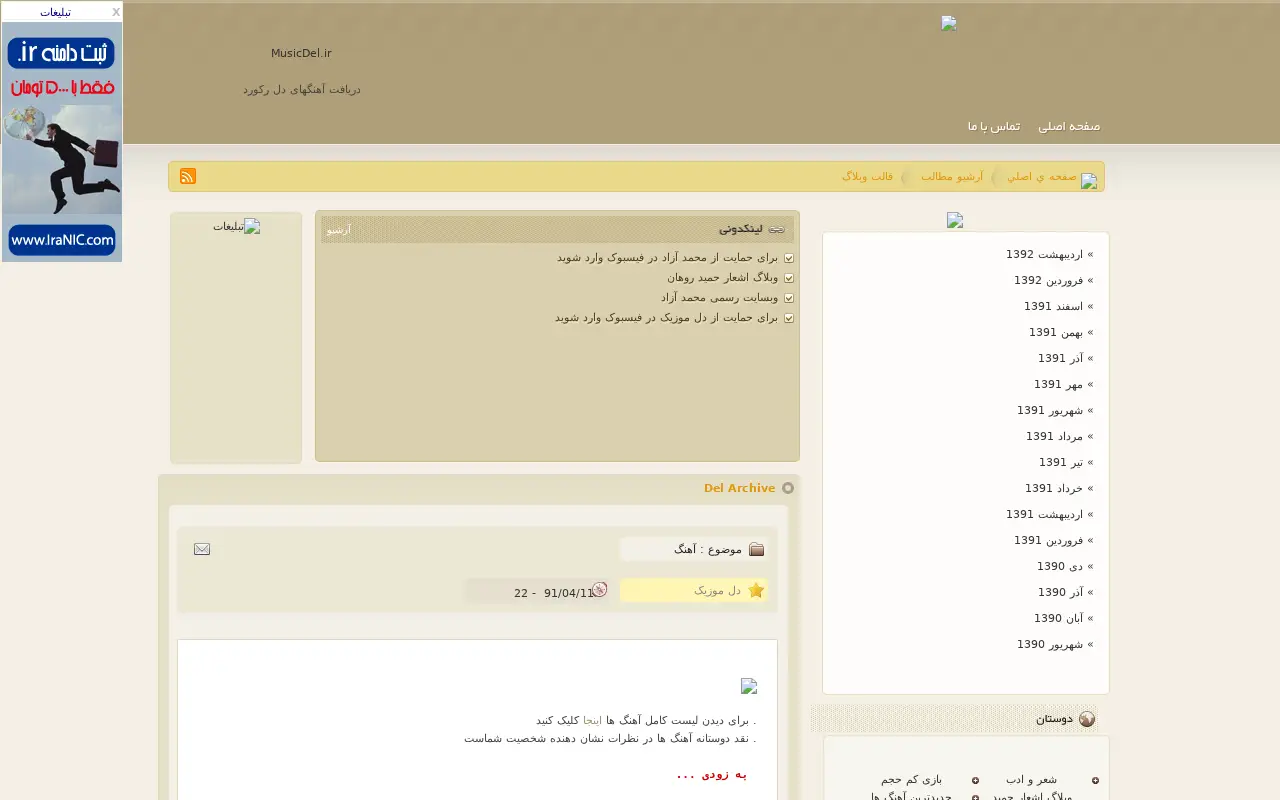Click check mark beside برای حمایت از دل موزیک
This screenshot has width=1280, height=800.
pyautogui.click(x=789, y=318)
